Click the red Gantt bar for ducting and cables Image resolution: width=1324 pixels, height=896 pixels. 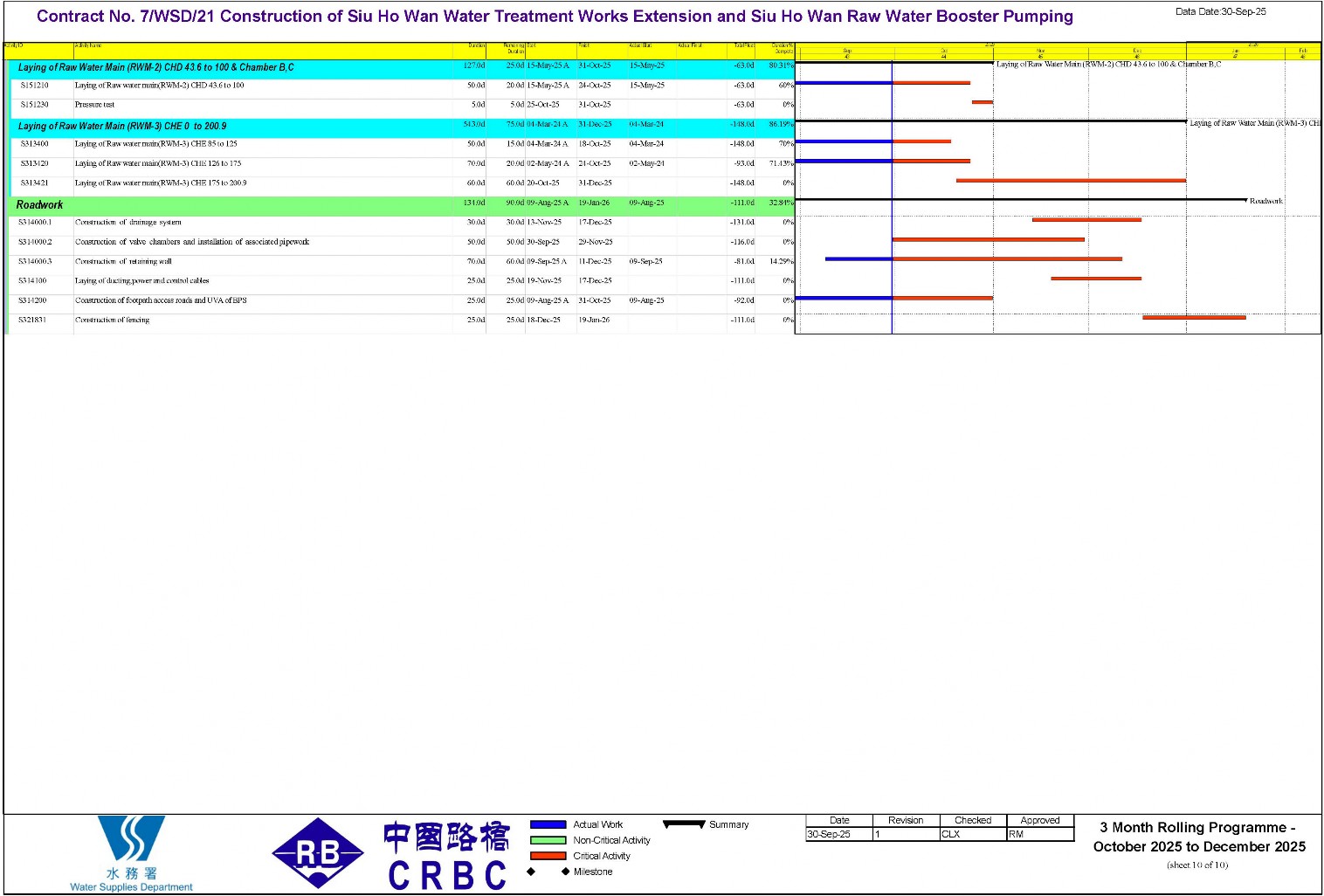pos(1096,279)
